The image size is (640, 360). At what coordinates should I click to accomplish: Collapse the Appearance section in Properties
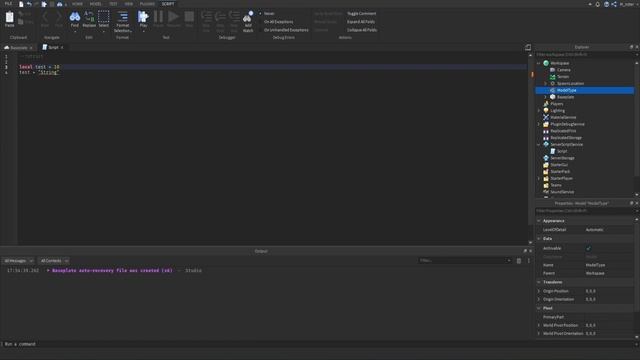[539, 221]
